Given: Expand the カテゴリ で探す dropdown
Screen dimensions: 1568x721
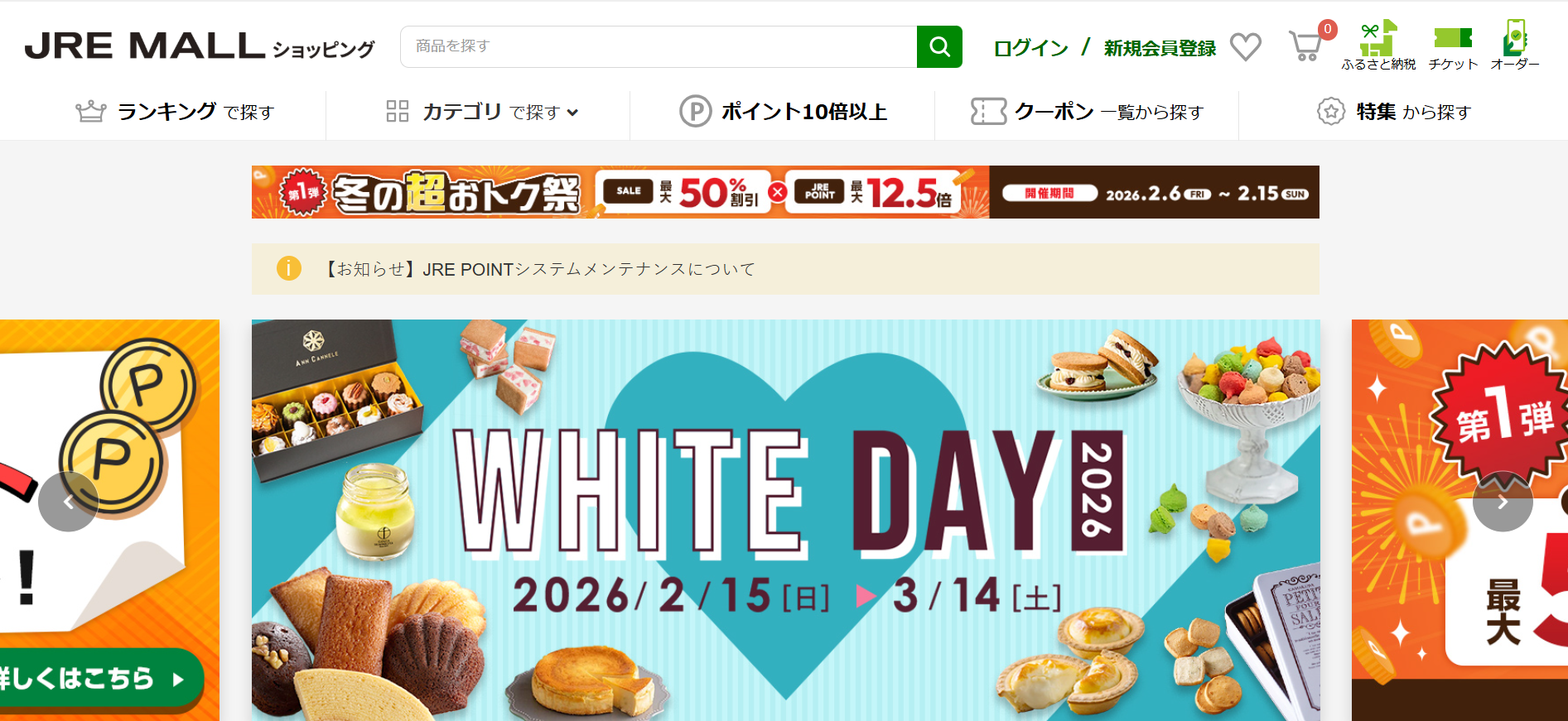Looking at the screenshot, I should pyautogui.click(x=481, y=112).
